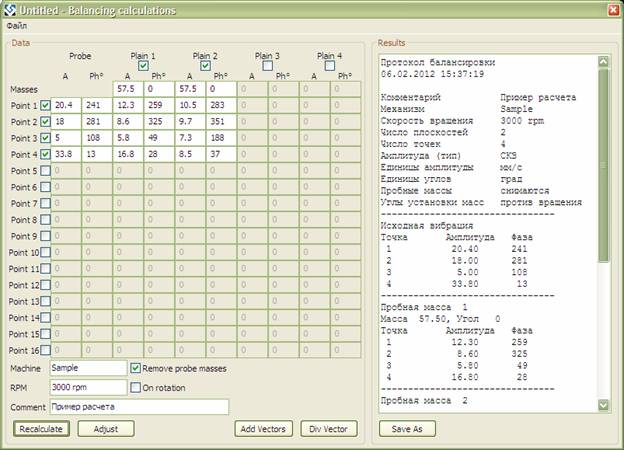Click Point 3 Probe phase 108
Screen dimensions: 624x450
click(x=97, y=138)
